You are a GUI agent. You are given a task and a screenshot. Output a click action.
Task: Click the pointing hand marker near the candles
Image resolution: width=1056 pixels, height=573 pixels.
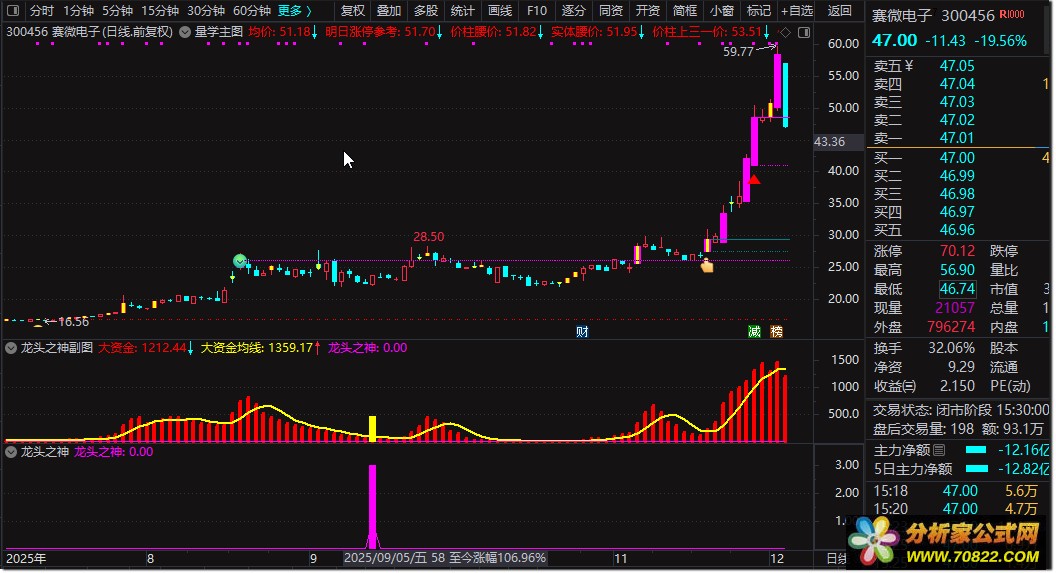pos(706,267)
